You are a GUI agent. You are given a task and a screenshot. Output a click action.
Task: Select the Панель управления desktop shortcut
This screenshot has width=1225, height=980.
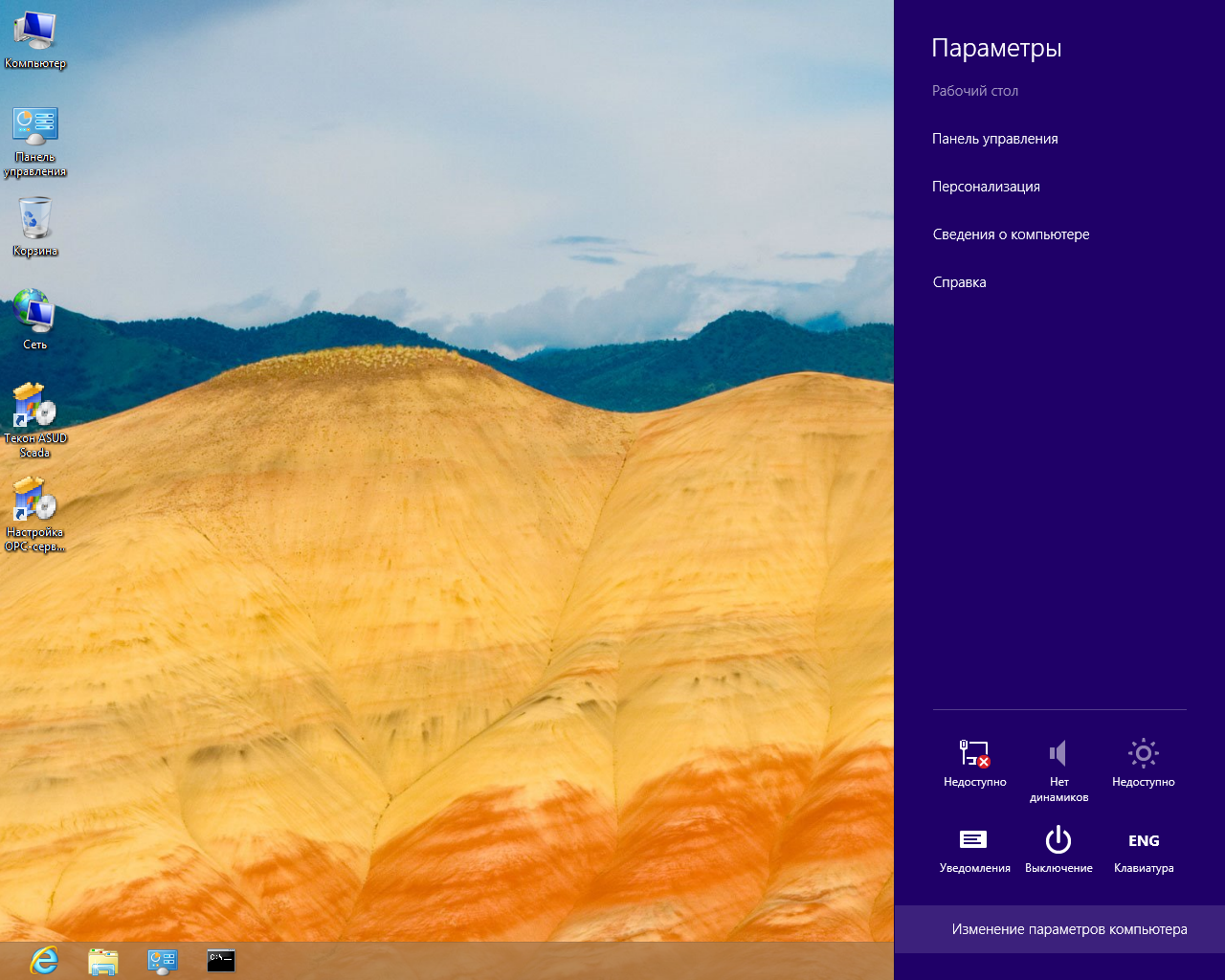point(35,129)
